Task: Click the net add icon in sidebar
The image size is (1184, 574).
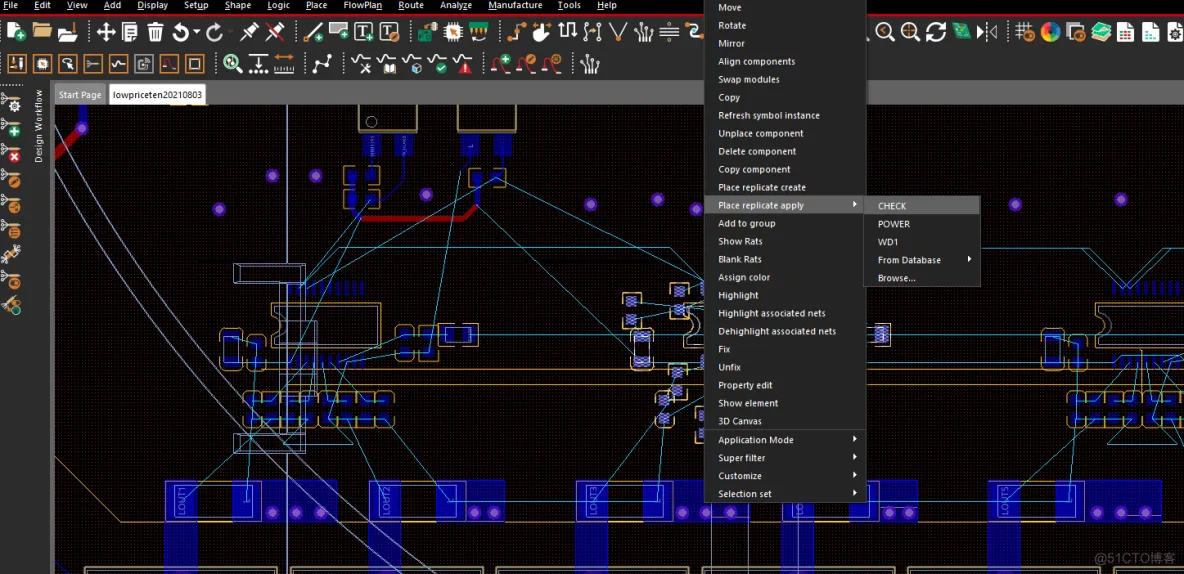Action: point(11,128)
